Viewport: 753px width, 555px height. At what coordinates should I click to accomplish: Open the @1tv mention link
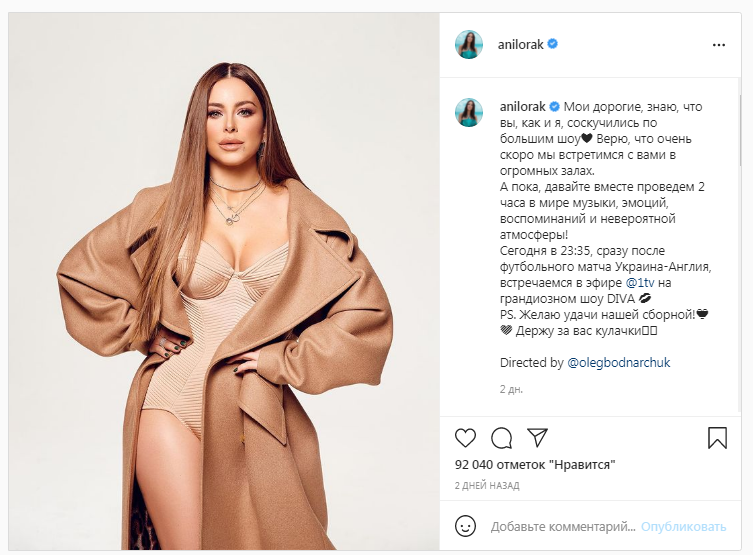coord(640,283)
